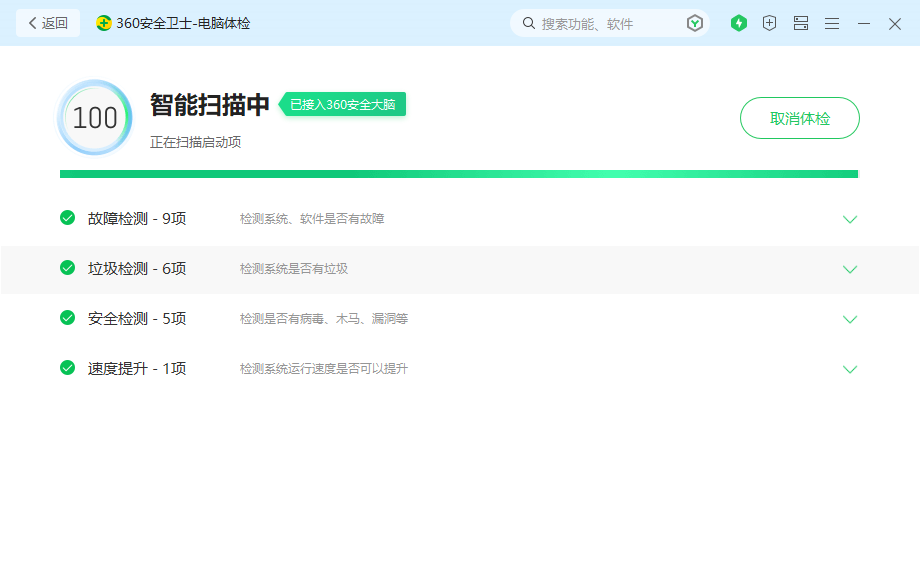The image size is (920, 580).
Task: Expand the 故障检测 row chevron
Action: tap(850, 219)
